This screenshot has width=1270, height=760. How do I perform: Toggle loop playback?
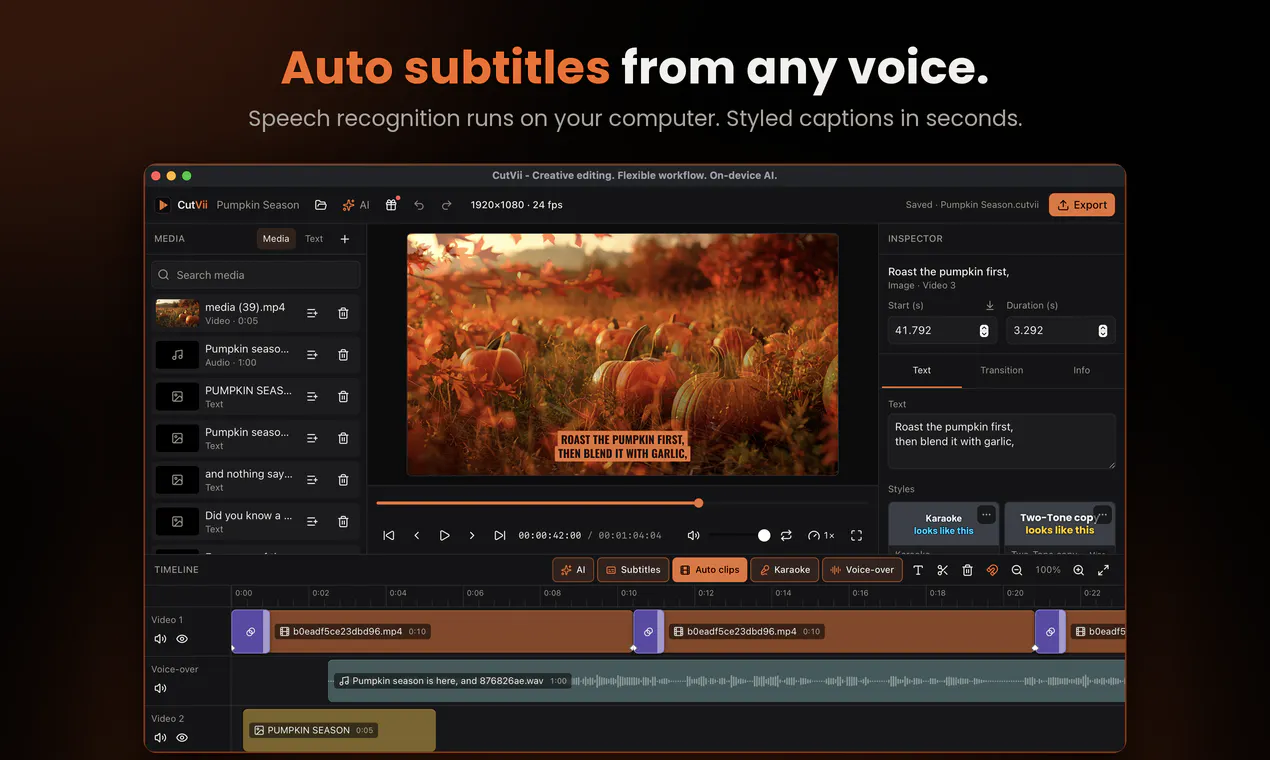(786, 536)
